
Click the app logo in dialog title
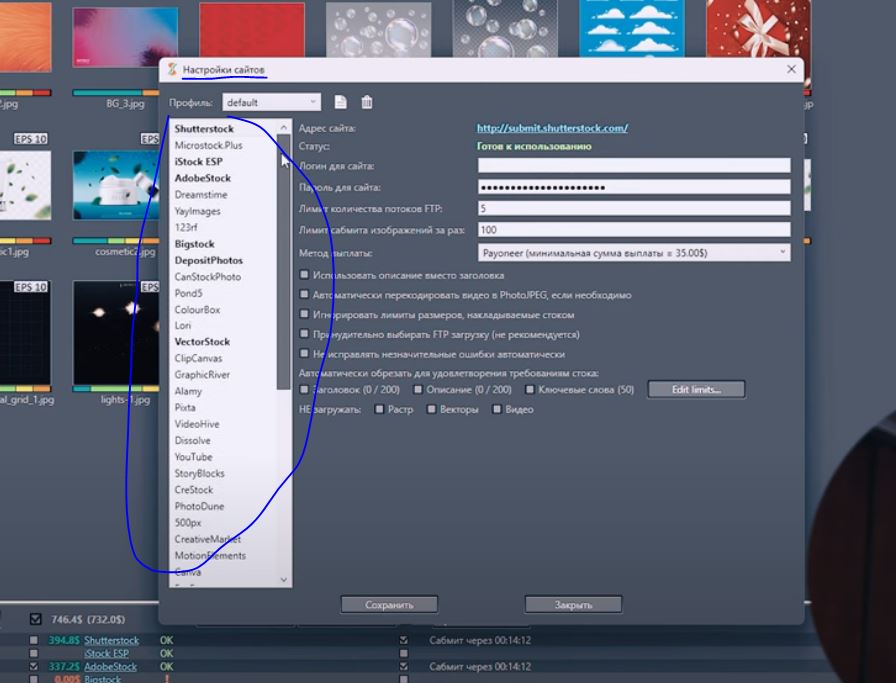pos(172,70)
